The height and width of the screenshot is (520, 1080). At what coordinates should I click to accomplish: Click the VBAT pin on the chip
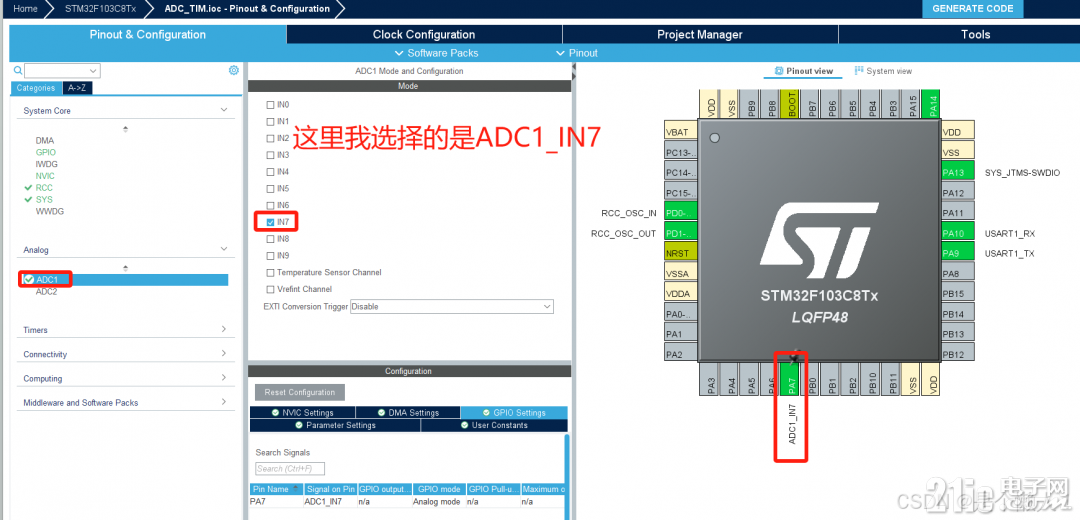coord(681,132)
